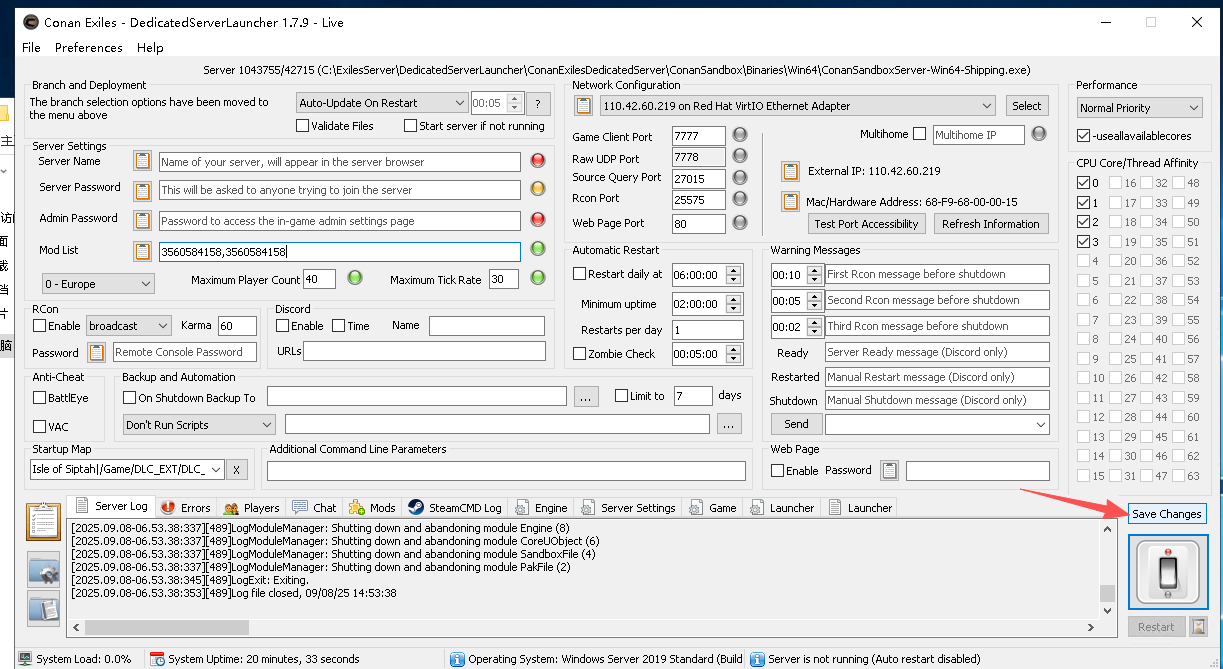Open the Preferences menu

pyautogui.click(x=89, y=48)
